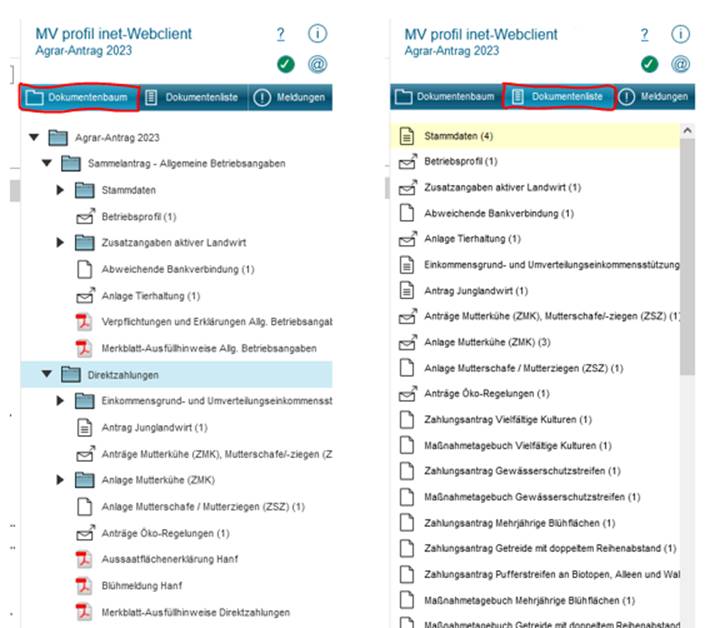This screenshot has width=720, height=628.
Task: Click the help question mark in left panel
Action: coord(281,34)
